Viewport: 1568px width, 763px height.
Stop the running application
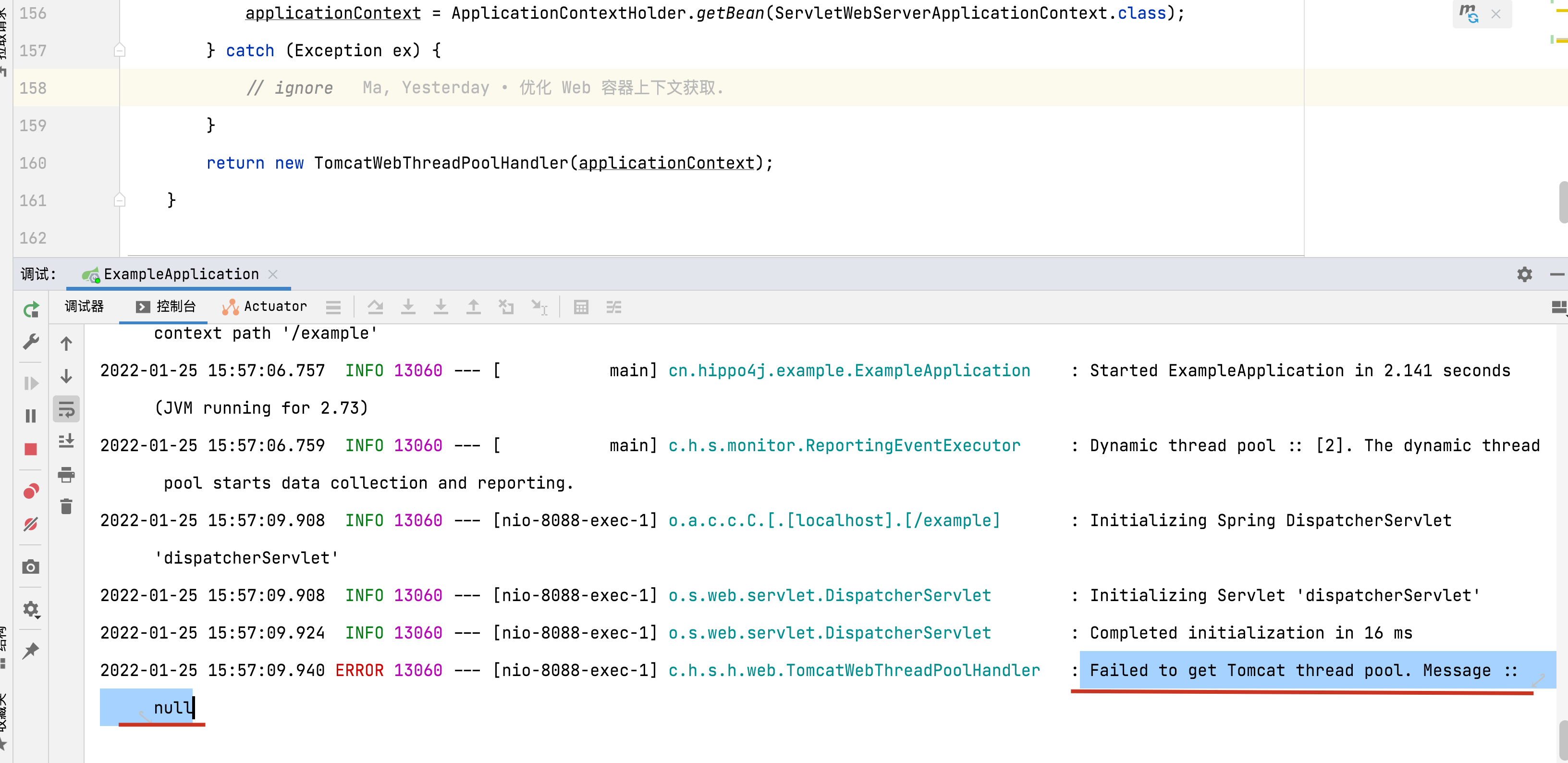tap(30, 449)
